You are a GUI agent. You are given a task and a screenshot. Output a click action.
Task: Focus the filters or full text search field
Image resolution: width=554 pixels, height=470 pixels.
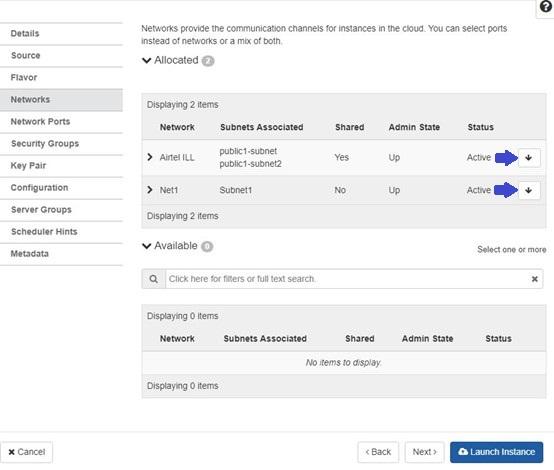pos(348,279)
